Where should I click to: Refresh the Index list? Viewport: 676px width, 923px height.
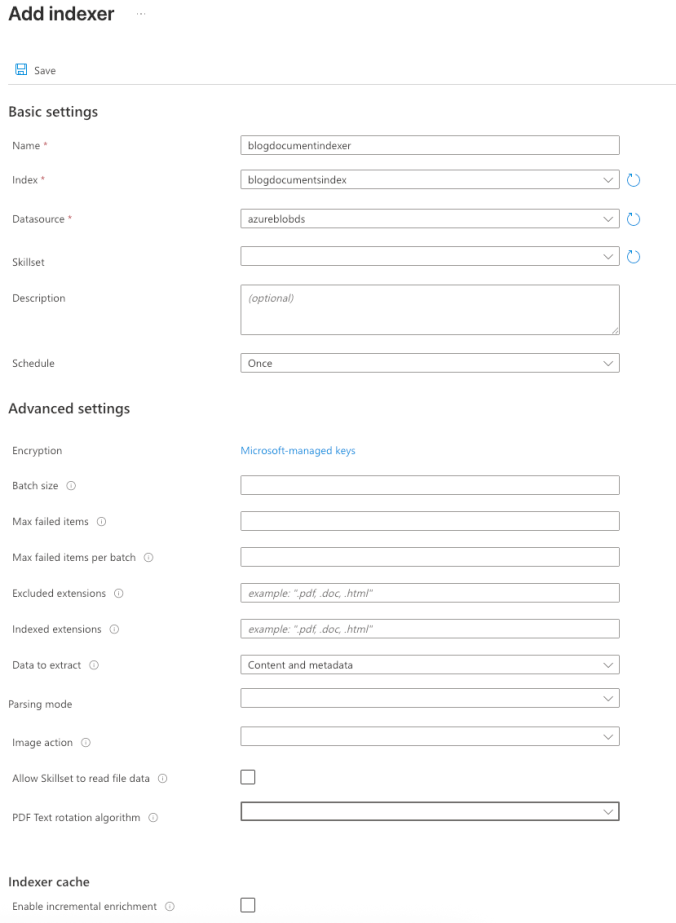[x=633, y=180]
